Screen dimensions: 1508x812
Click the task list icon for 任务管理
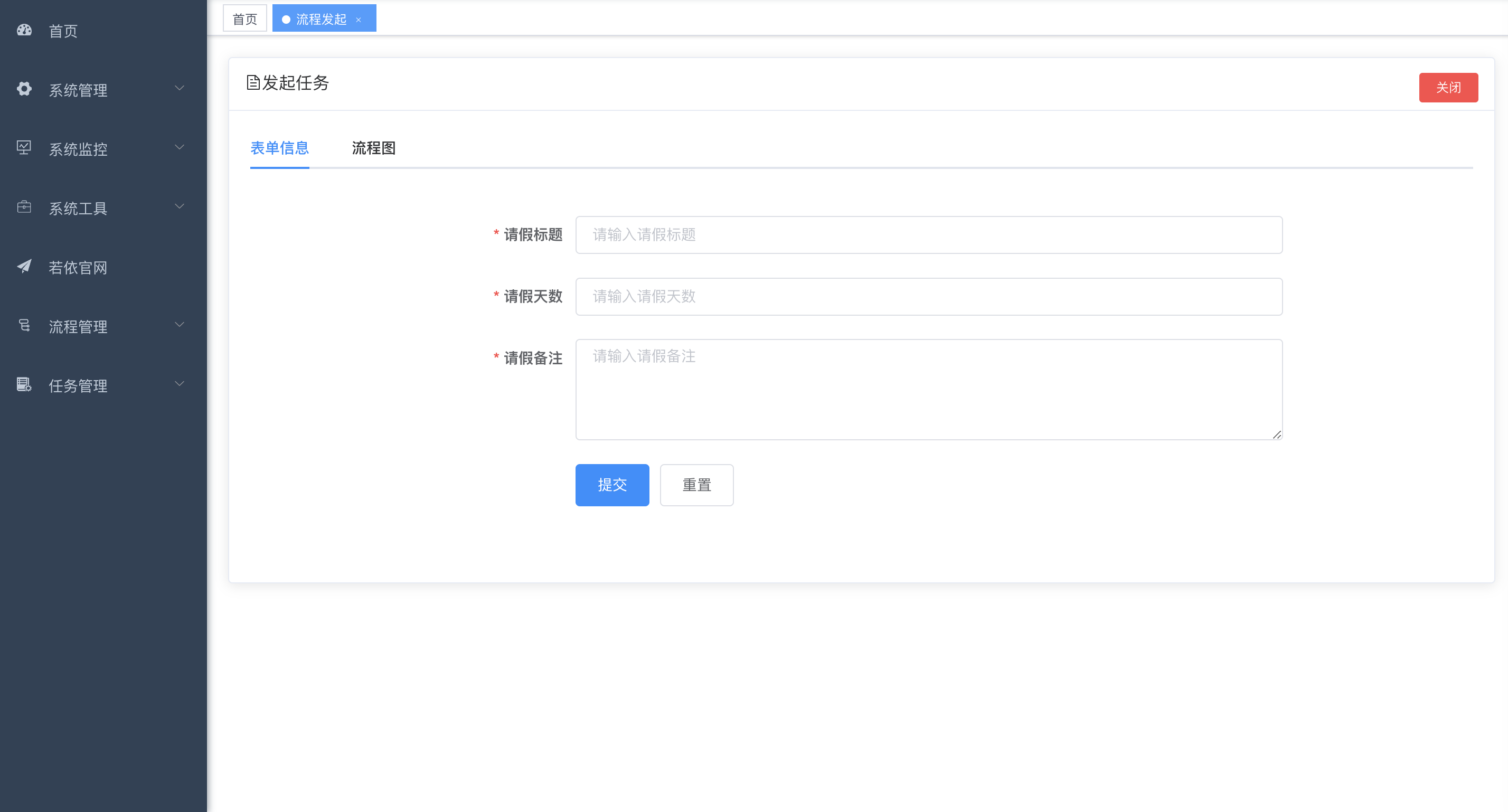click(24, 385)
